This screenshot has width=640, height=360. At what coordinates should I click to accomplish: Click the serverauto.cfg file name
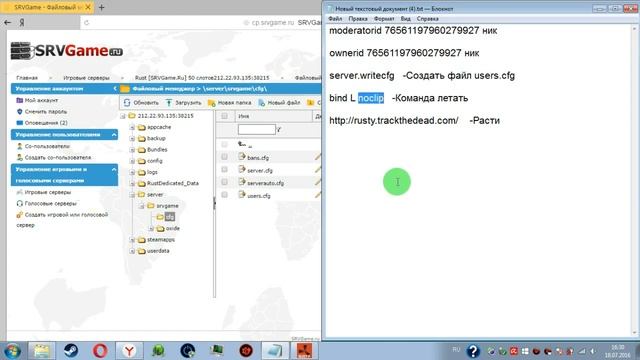(x=265, y=183)
